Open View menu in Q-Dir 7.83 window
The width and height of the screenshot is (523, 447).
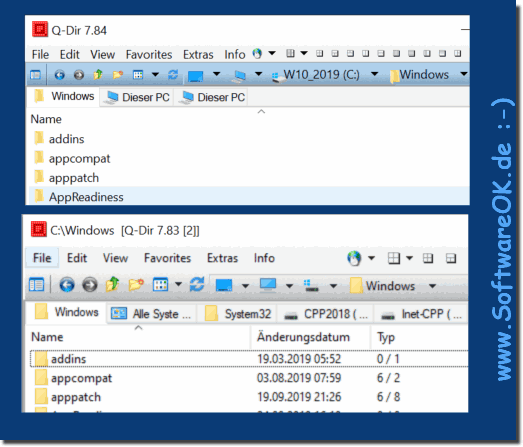[115, 258]
